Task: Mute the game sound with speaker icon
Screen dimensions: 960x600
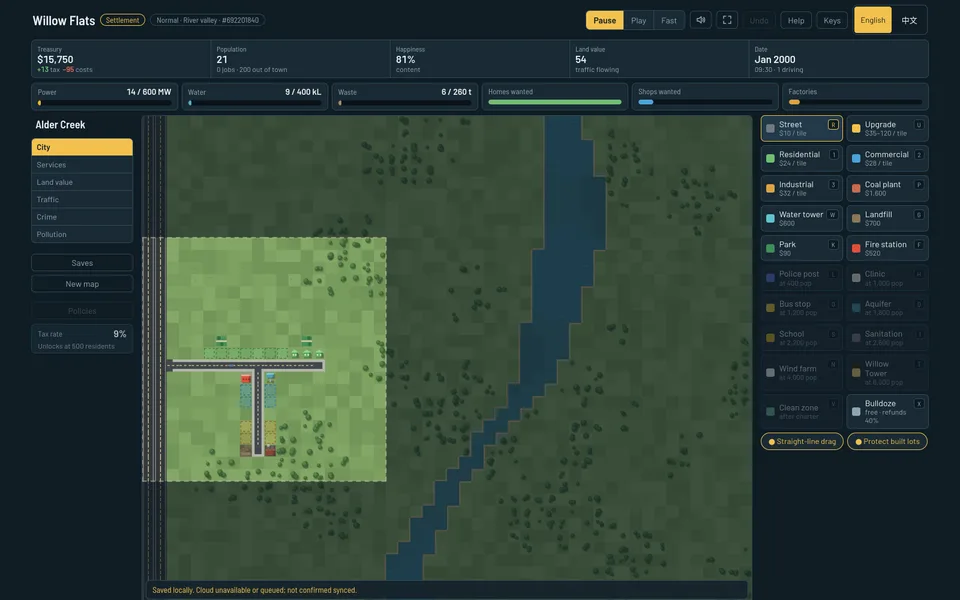Action: [x=700, y=20]
